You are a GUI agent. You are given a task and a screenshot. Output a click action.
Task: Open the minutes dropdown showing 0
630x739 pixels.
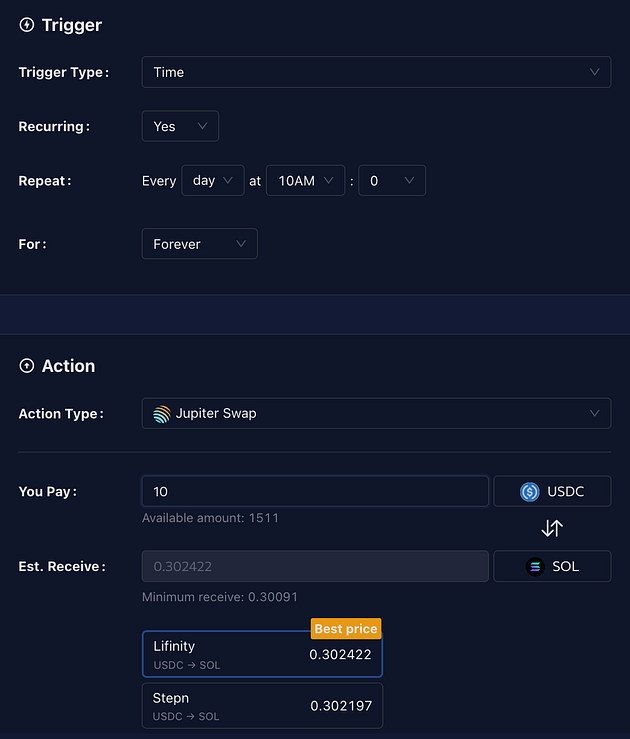click(x=392, y=181)
